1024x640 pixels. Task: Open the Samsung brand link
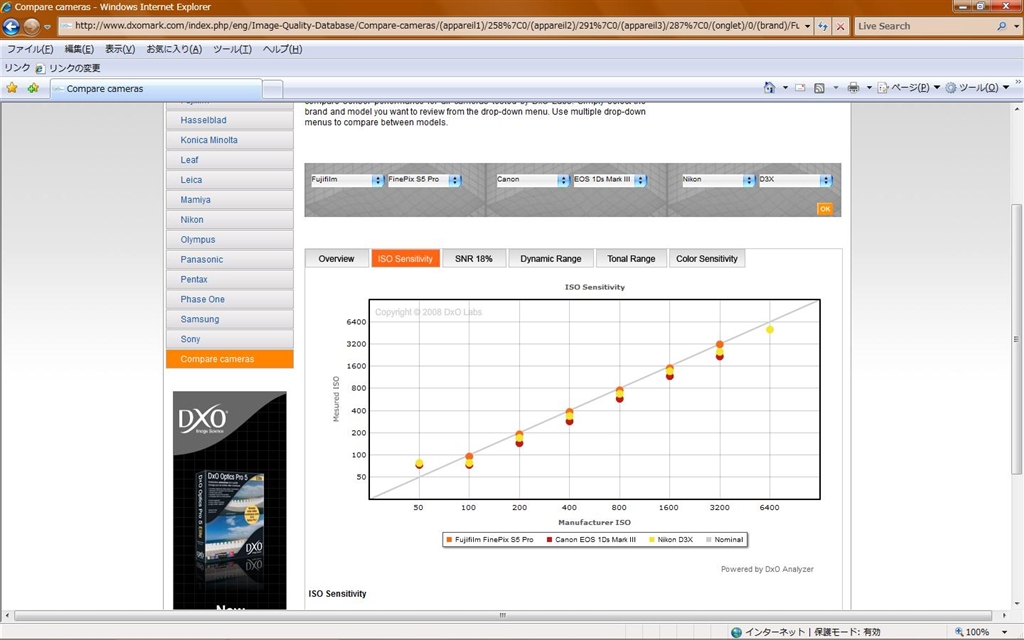click(x=229, y=319)
